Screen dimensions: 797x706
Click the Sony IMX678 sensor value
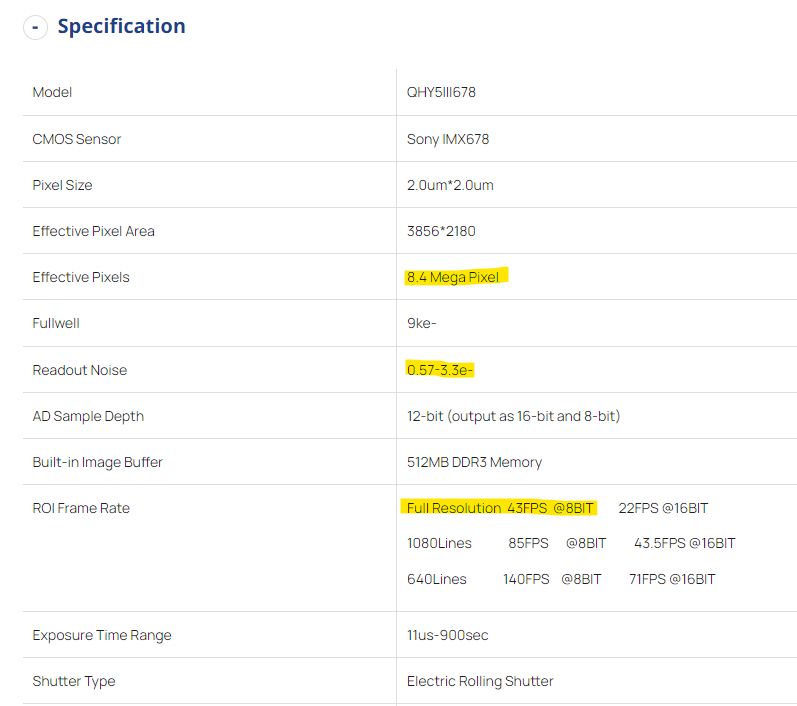tap(448, 139)
